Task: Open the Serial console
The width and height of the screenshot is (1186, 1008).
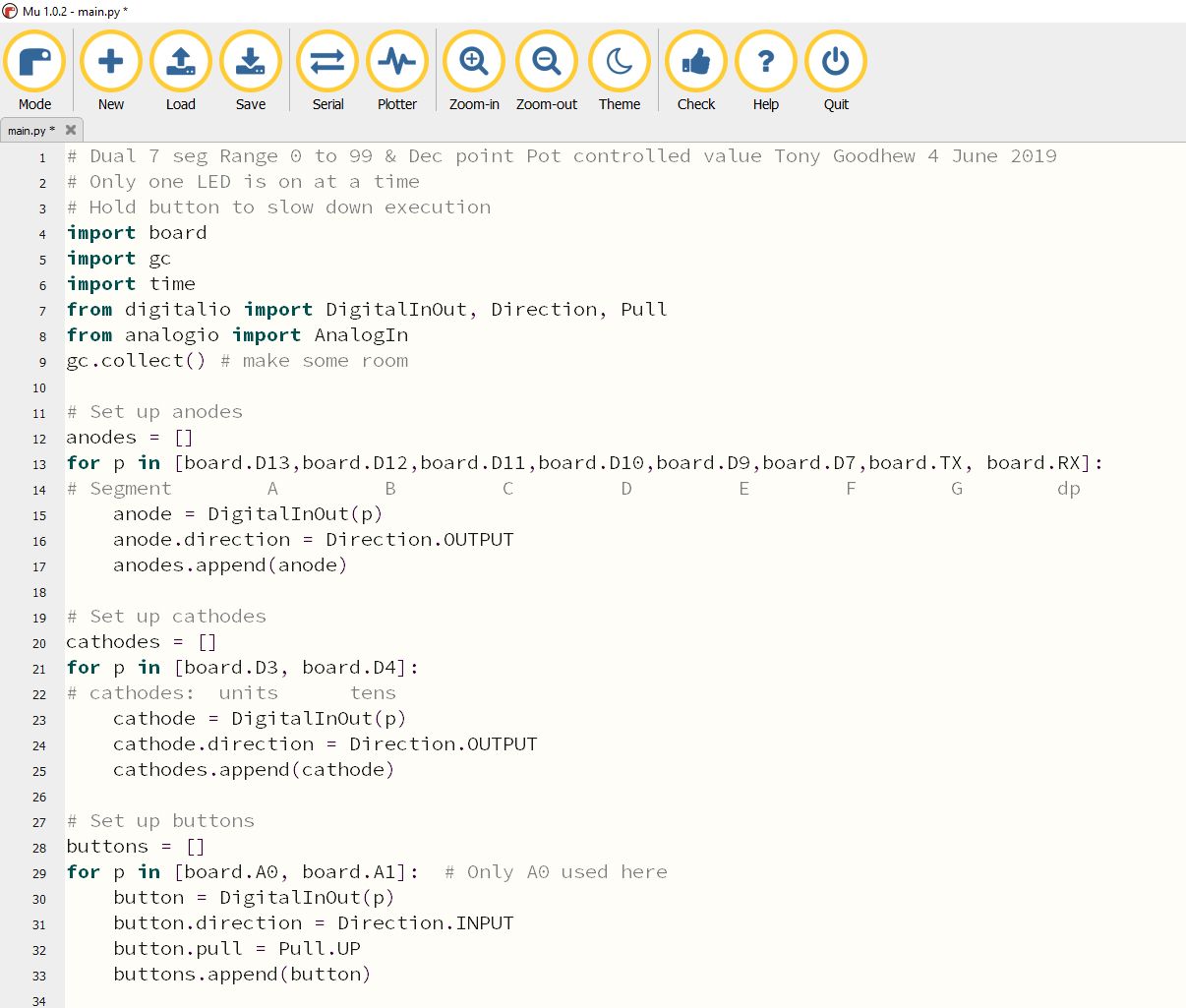Action: click(327, 62)
